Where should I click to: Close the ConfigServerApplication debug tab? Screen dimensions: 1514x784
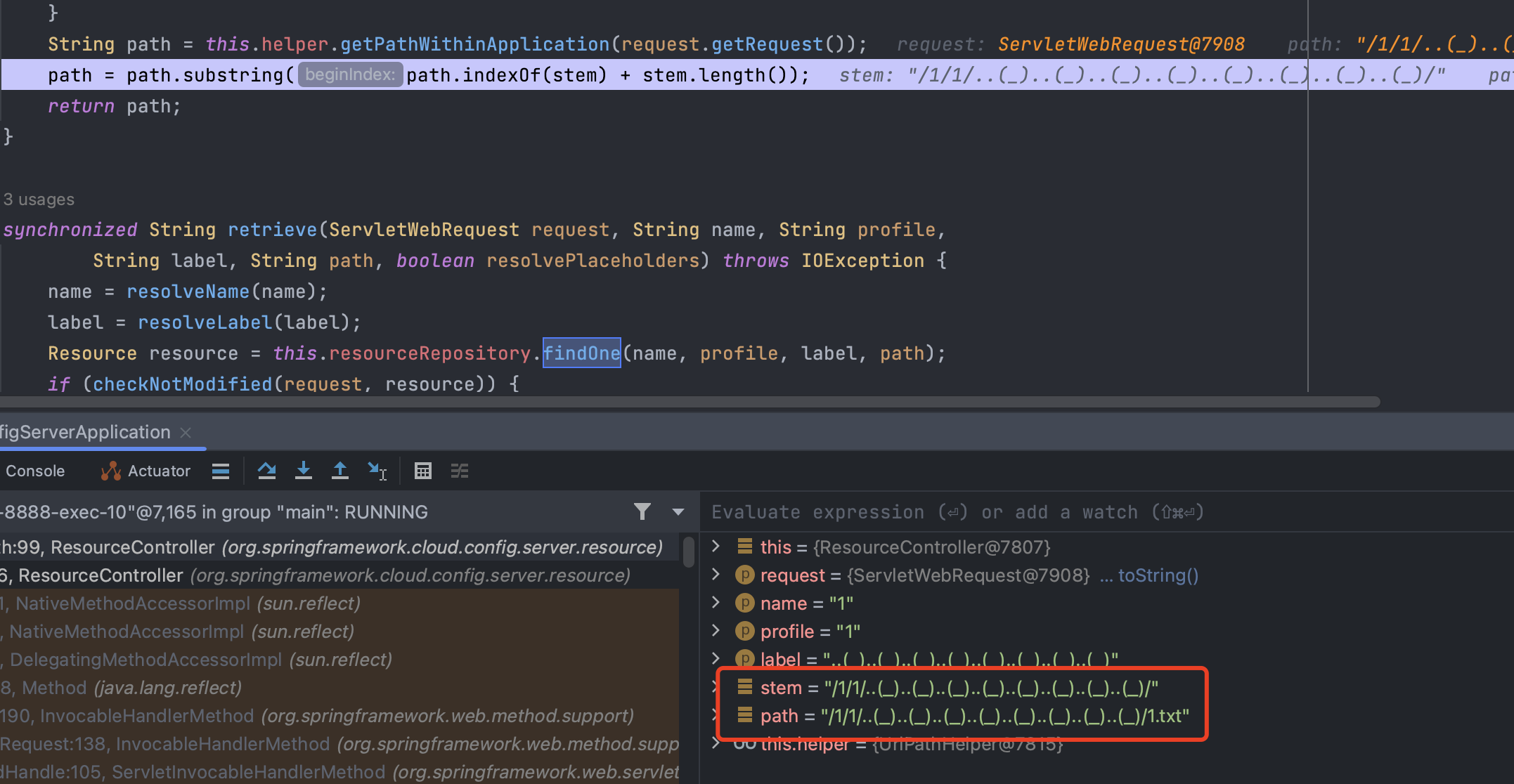(186, 433)
